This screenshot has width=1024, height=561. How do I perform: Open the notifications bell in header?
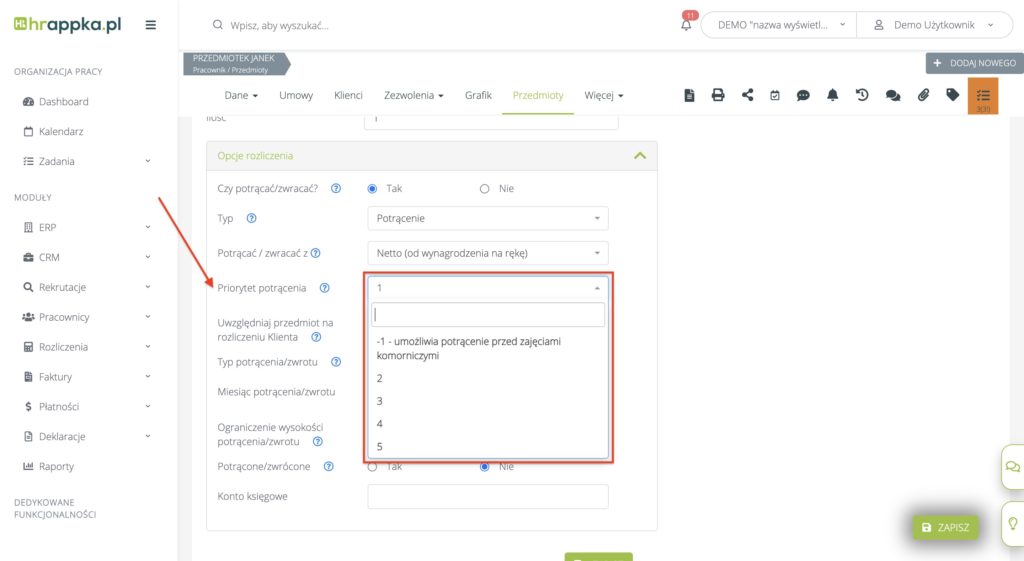click(x=686, y=25)
